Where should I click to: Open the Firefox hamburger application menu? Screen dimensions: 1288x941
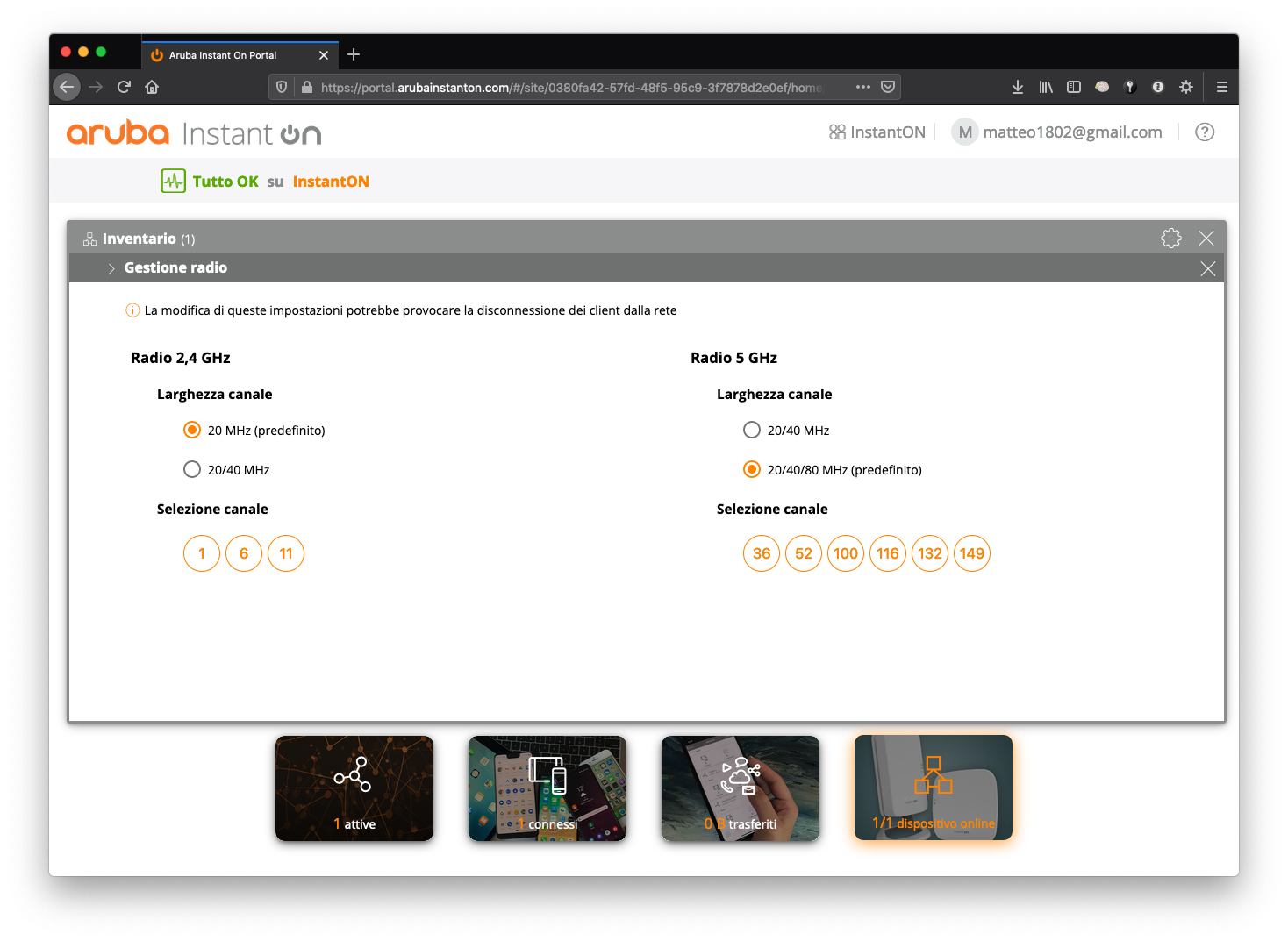[x=1221, y=87]
